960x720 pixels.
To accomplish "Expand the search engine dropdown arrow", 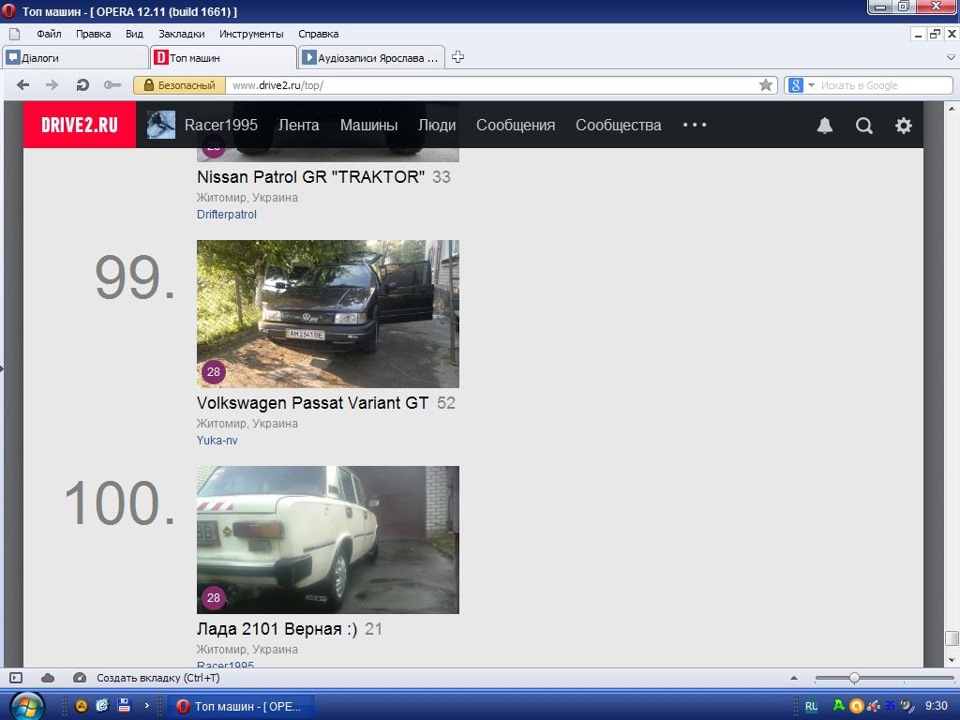I will 811,85.
